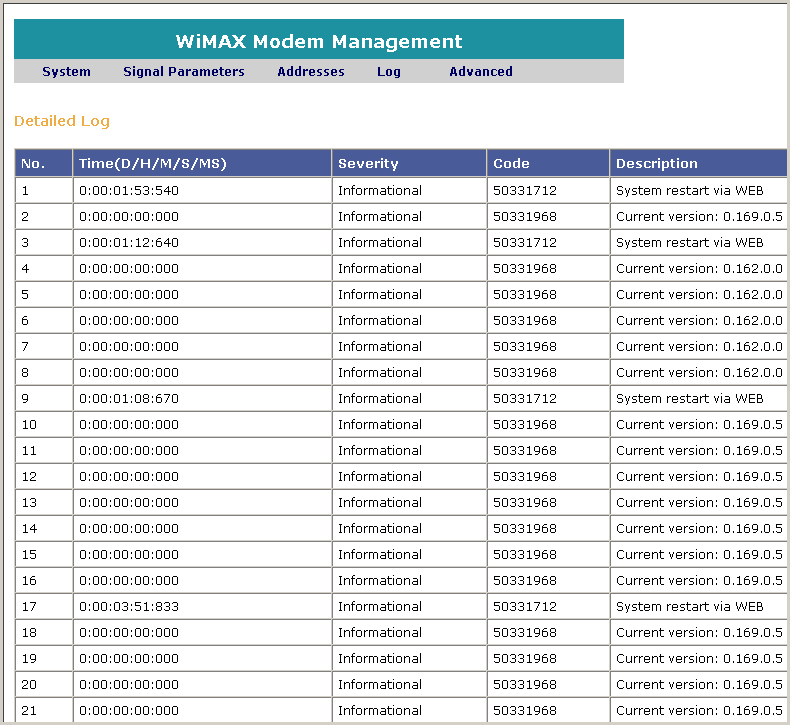Click the No. column header
This screenshot has height=725, width=790.
tap(43, 163)
